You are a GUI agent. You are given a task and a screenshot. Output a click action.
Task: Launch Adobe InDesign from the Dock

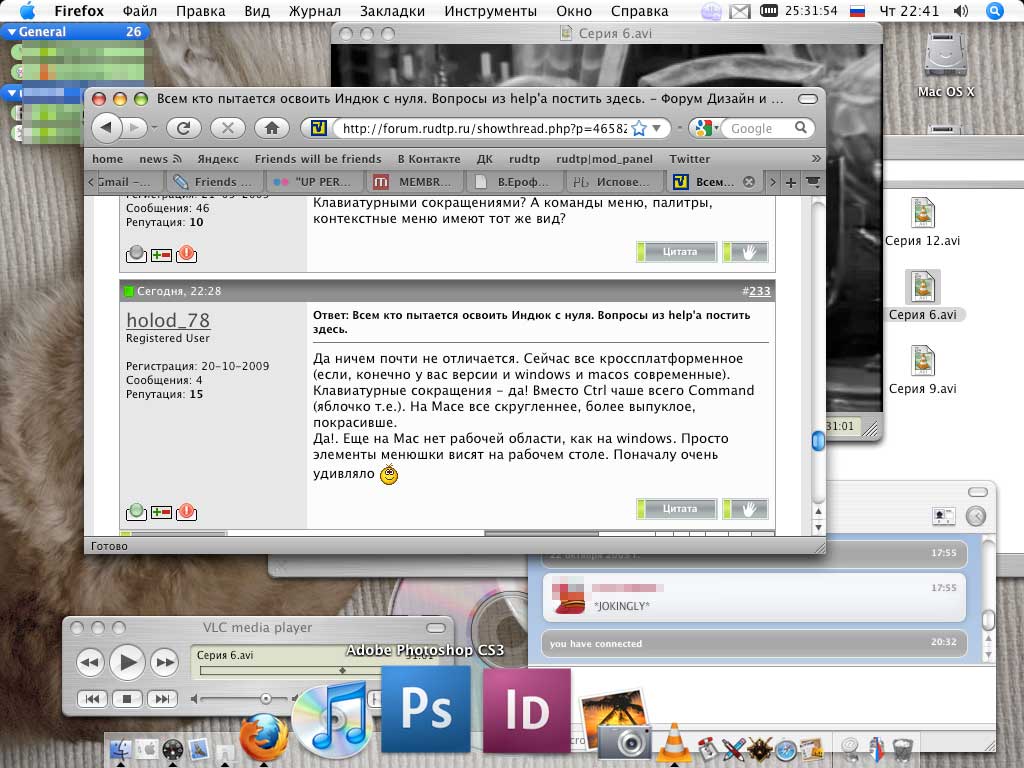(526, 711)
